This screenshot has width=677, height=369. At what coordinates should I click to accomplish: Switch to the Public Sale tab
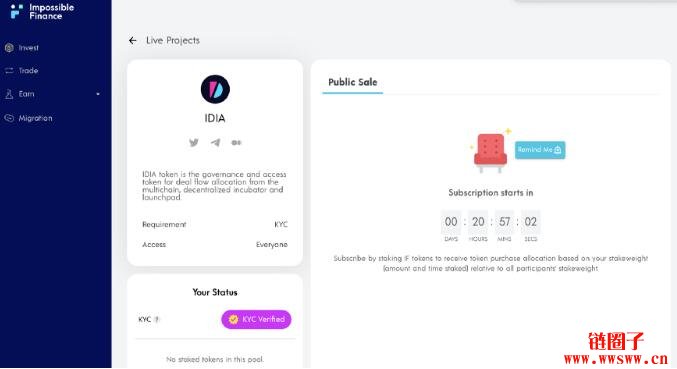pyautogui.click(x=352, y=82)
